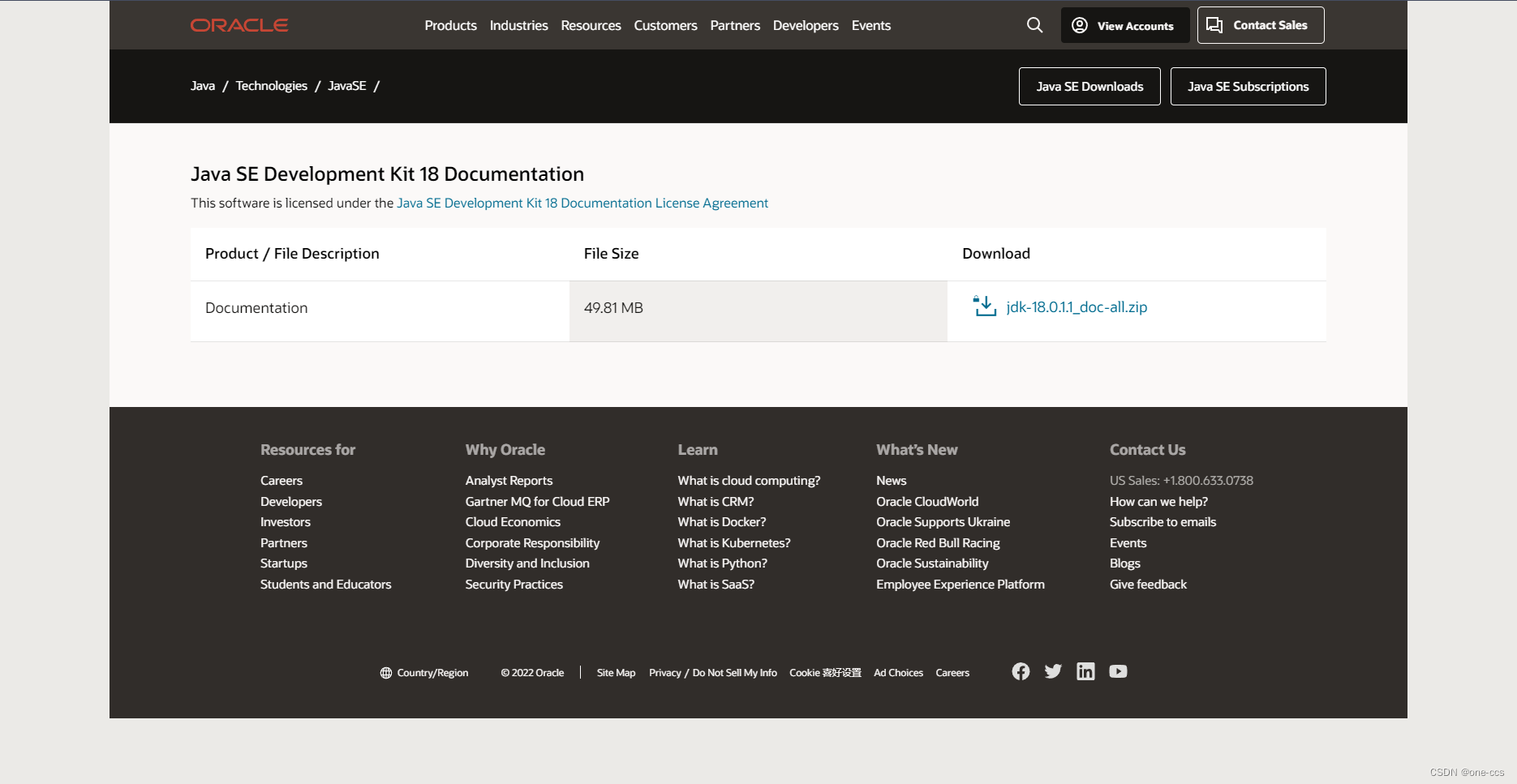Screen dimensions: 1517x784
Task: Open Oracle Red Bull Racing link
Action: (938, 543)
